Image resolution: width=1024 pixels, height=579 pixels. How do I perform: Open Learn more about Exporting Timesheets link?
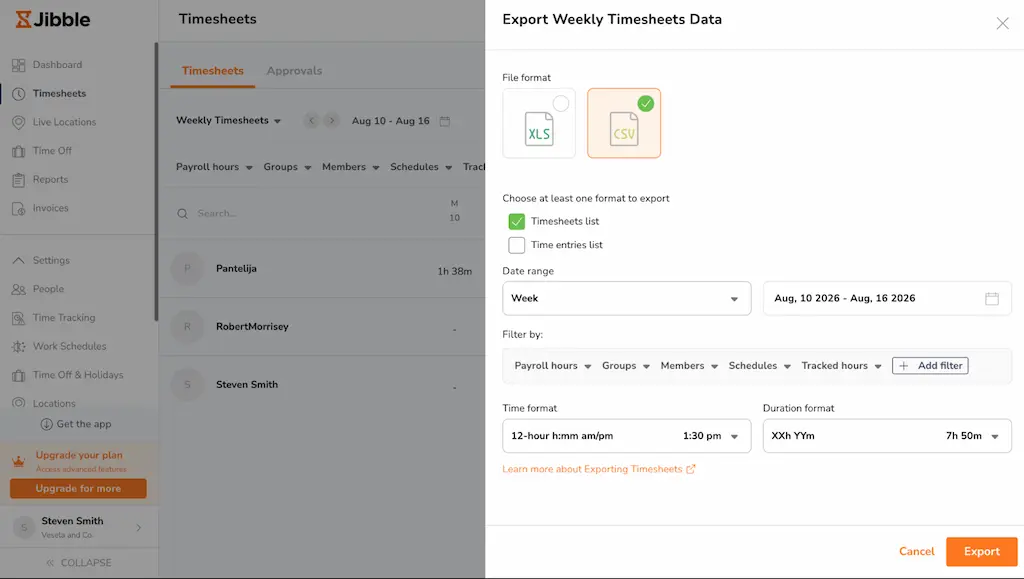599,469
